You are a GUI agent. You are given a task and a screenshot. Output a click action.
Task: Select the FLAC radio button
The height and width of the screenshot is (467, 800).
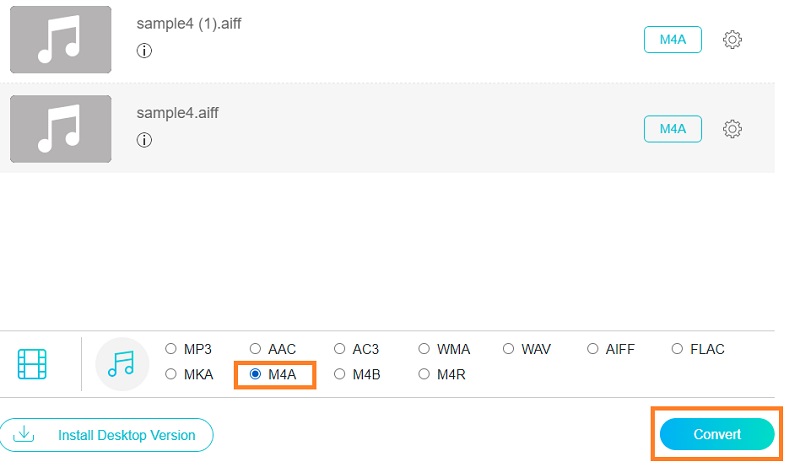[678, 349]
